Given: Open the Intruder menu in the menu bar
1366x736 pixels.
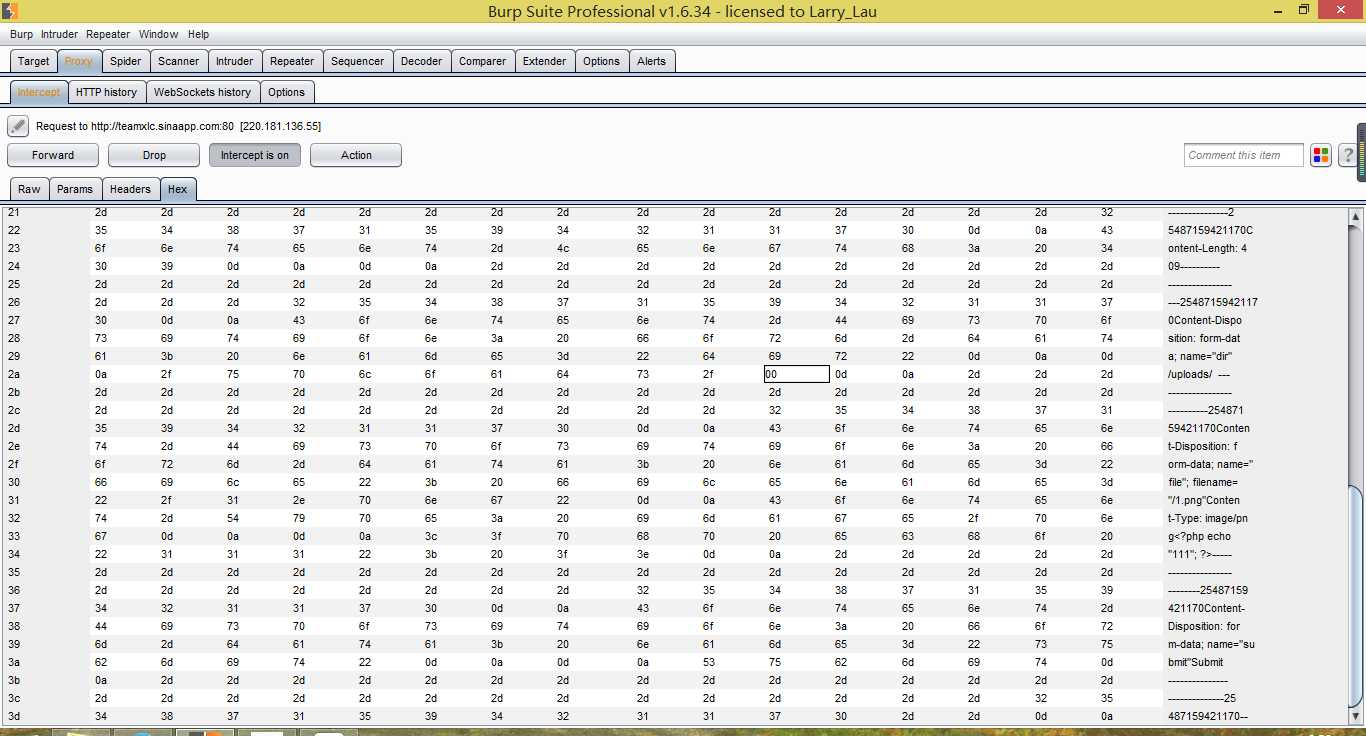Looking at the screenshot, I should [59, 34].
